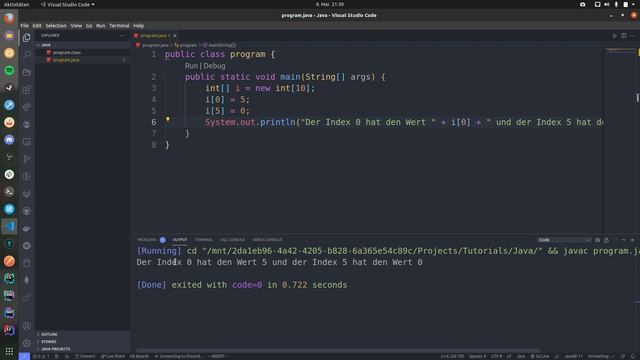The height and width of the screenshot is (360, 640).
Task: Click the Run CodeLens above main
Action: click(191, 66)
